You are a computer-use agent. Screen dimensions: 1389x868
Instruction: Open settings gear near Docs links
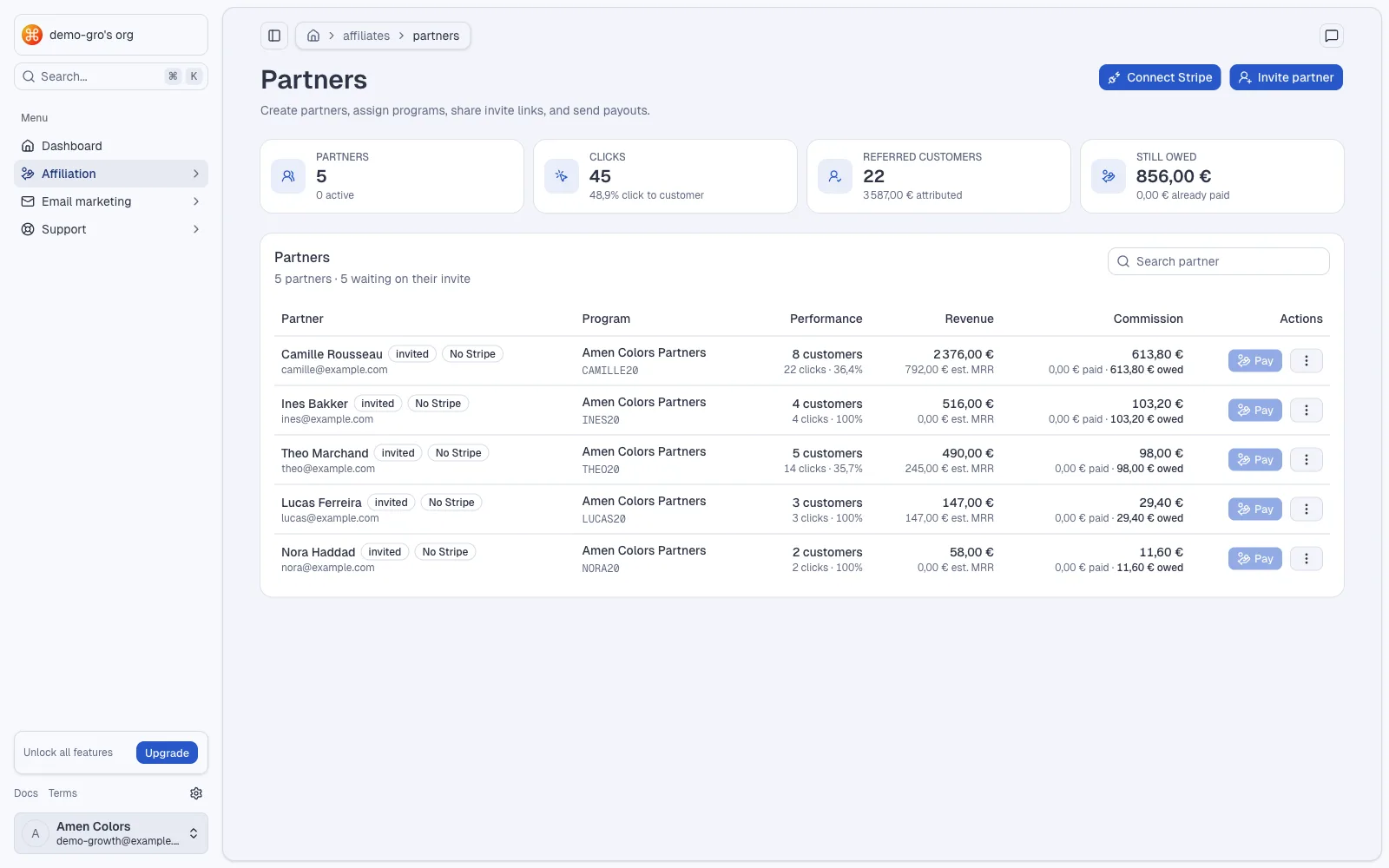tap(196, 793)
